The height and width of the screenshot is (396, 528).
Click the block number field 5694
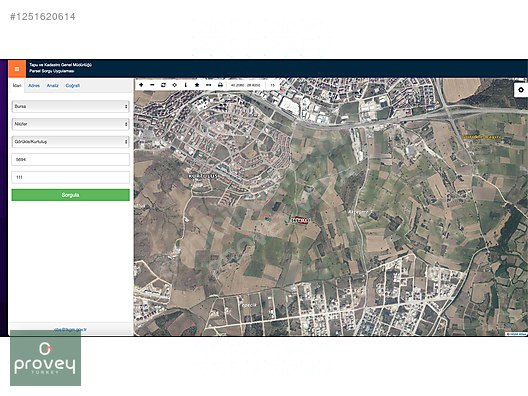70,160
